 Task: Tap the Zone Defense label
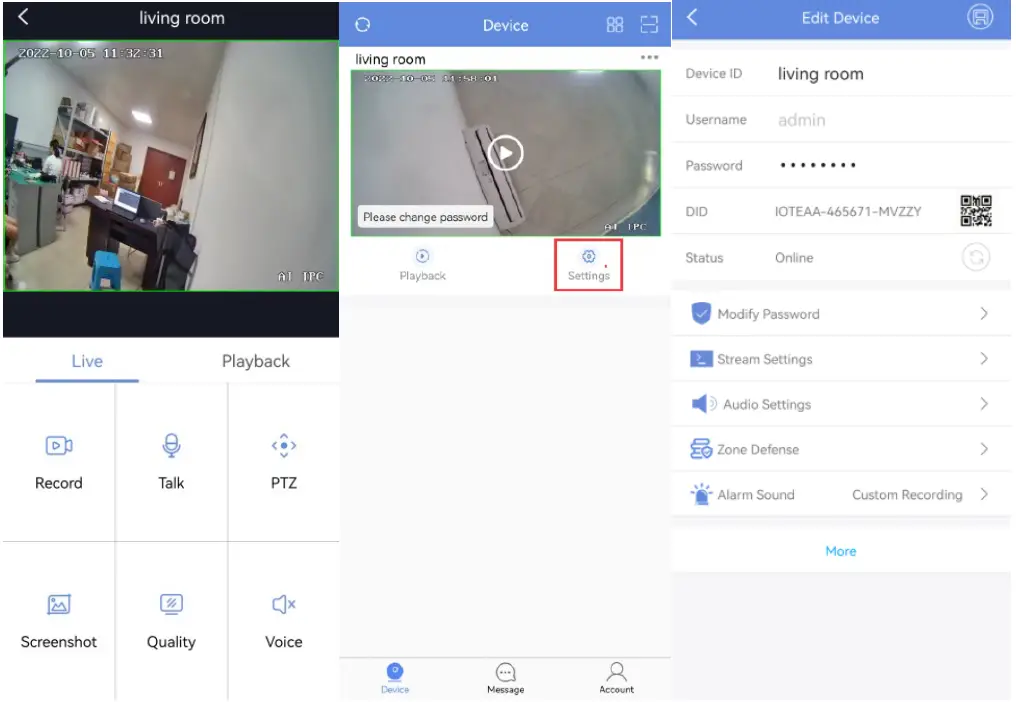[757, 449]
